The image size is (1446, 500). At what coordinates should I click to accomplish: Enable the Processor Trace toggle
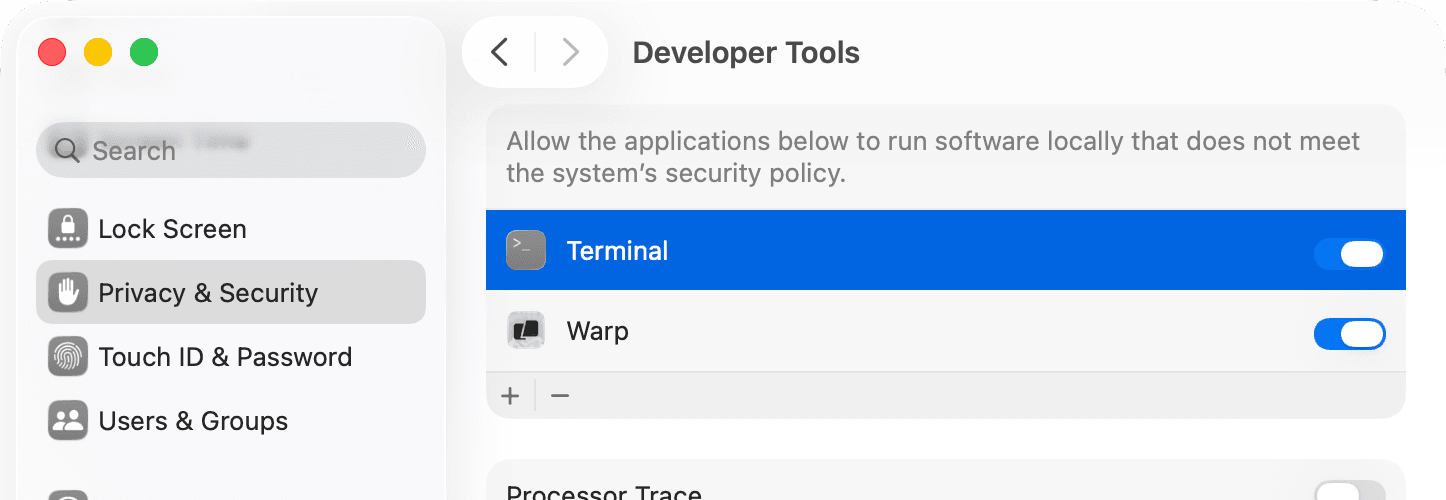(1349, 491)
